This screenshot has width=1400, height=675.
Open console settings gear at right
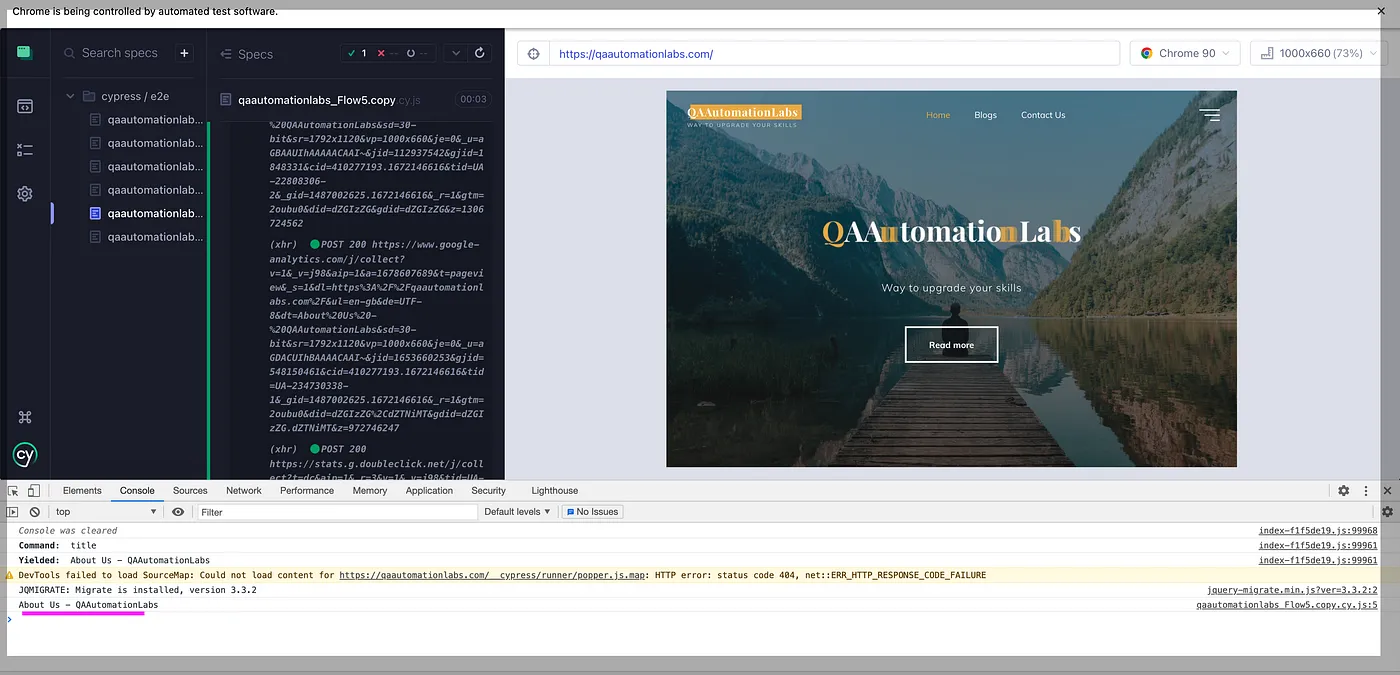[1387, 511]
